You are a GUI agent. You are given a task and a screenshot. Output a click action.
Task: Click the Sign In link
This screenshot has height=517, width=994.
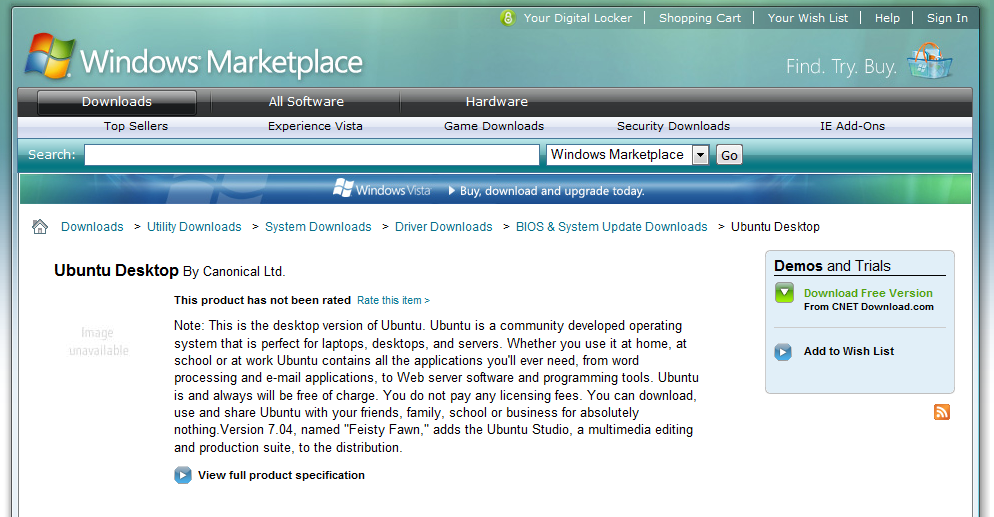947,18
